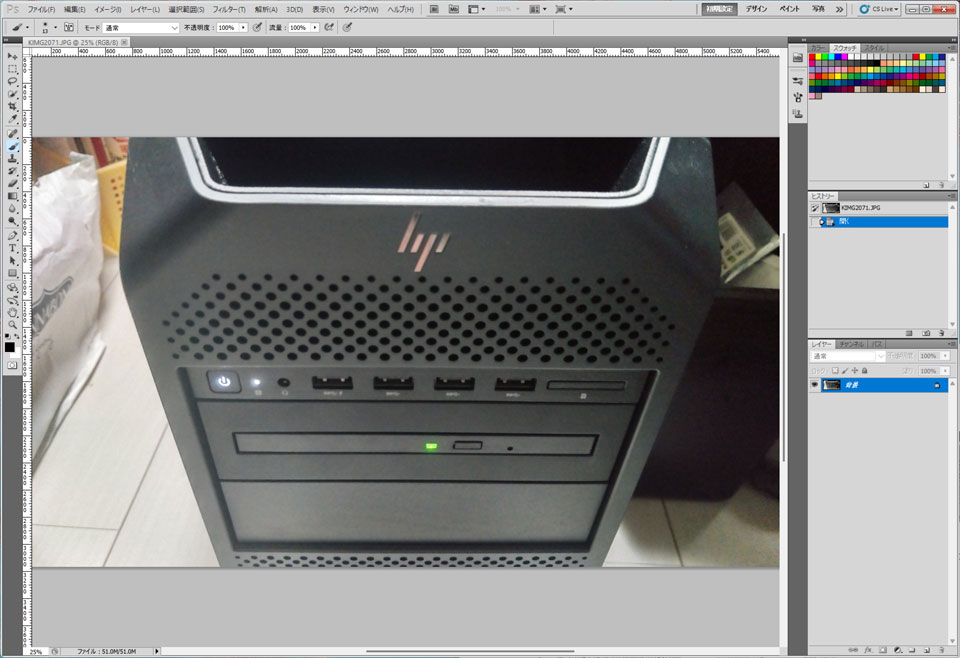Select the ペイント workspace

point(789,9)
